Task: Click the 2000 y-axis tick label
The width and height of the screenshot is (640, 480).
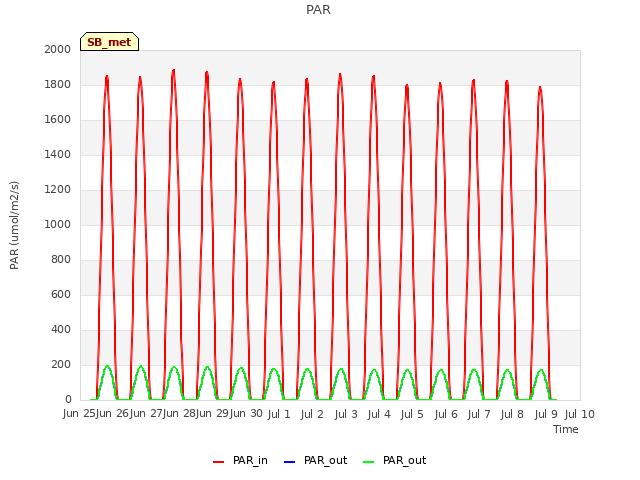Action: pyautogui.click(x=58, y=49)
